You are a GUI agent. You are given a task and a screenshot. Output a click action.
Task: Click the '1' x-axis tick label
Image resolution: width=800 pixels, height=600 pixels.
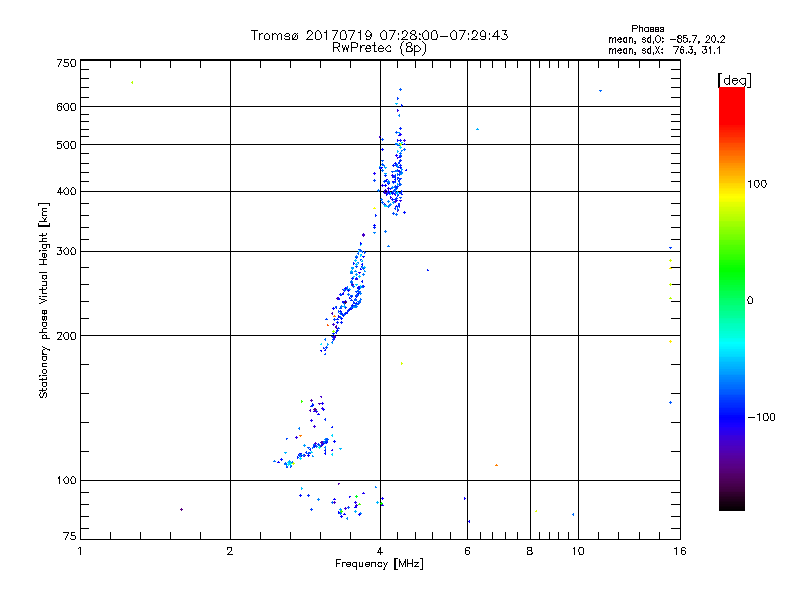[x=80, y=551]
